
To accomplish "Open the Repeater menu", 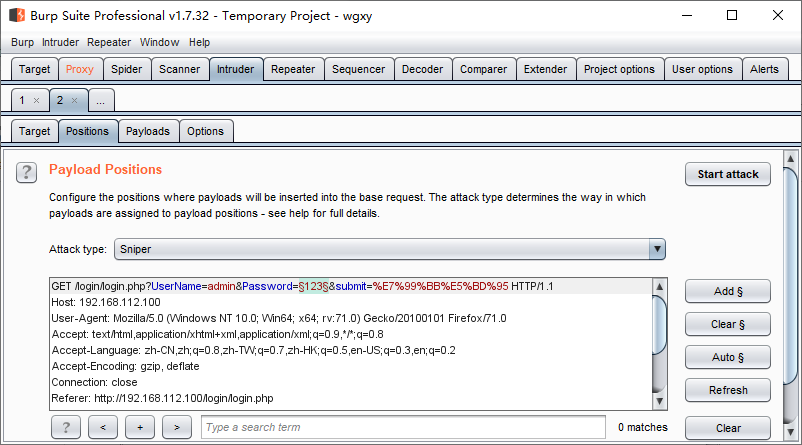I will point(109,42).
